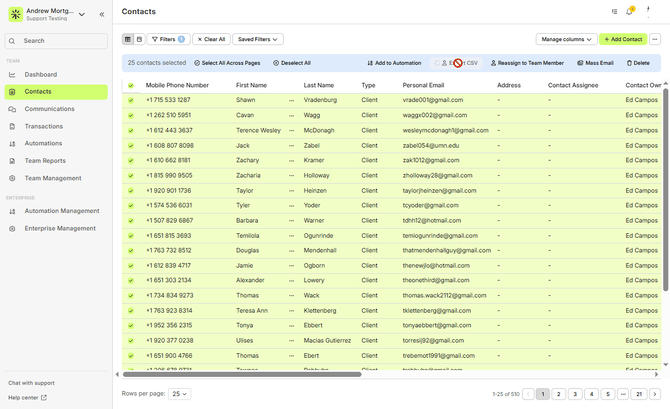Open notifications bell icon

click(x=629, y=12)
